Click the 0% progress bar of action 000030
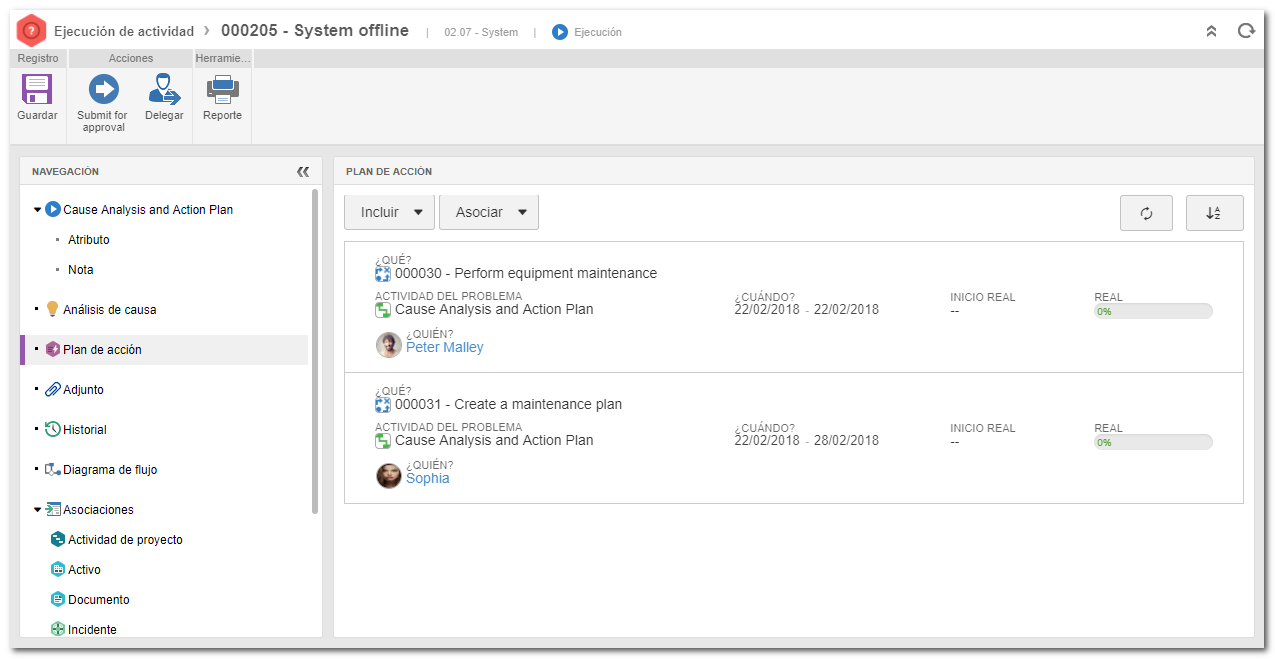Screen dimensions: 1275x659 1153,311
